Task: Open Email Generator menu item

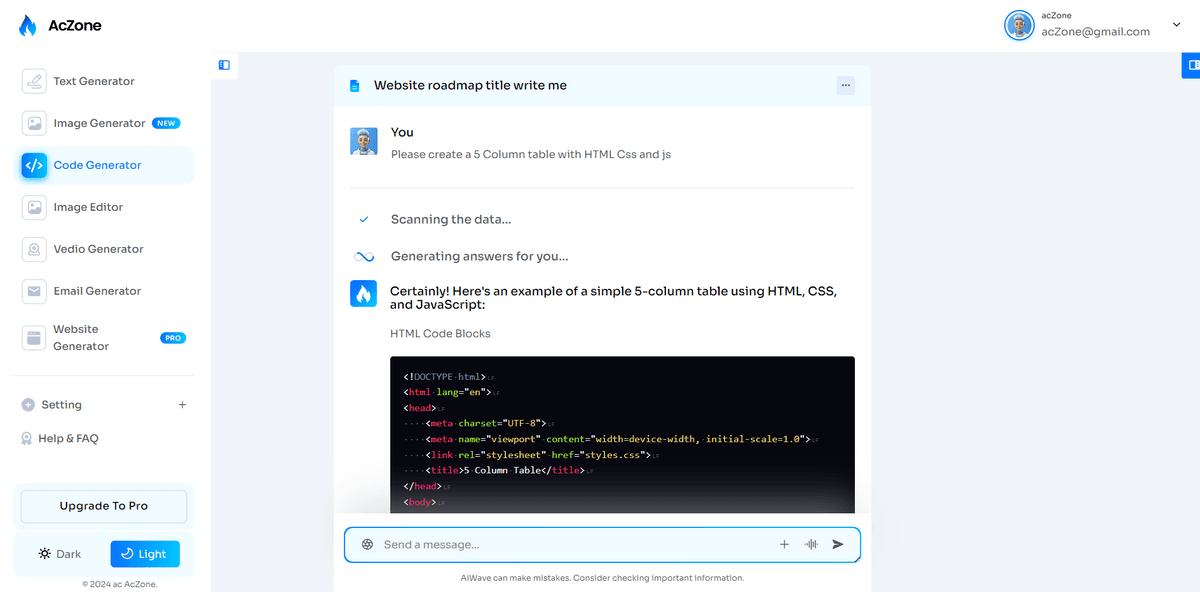Action: point(105,291)
